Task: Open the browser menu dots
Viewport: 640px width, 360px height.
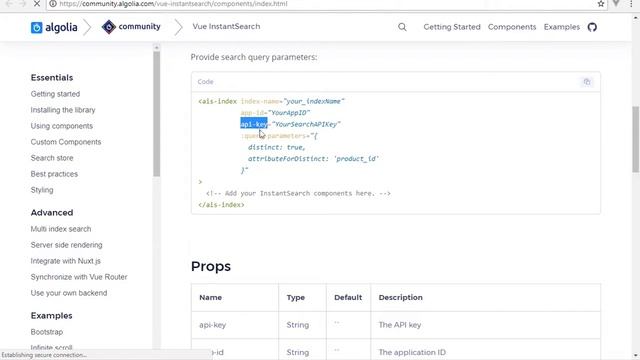Action: 631,4
